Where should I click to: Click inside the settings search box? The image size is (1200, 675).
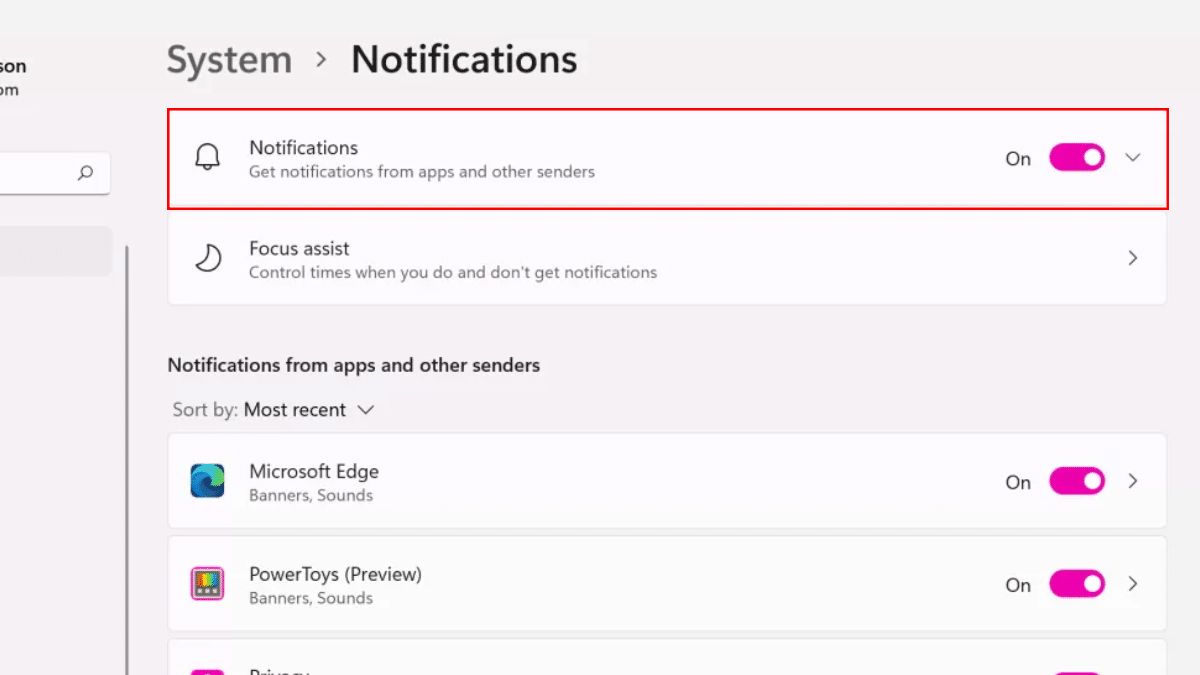[x=35, y=173]
